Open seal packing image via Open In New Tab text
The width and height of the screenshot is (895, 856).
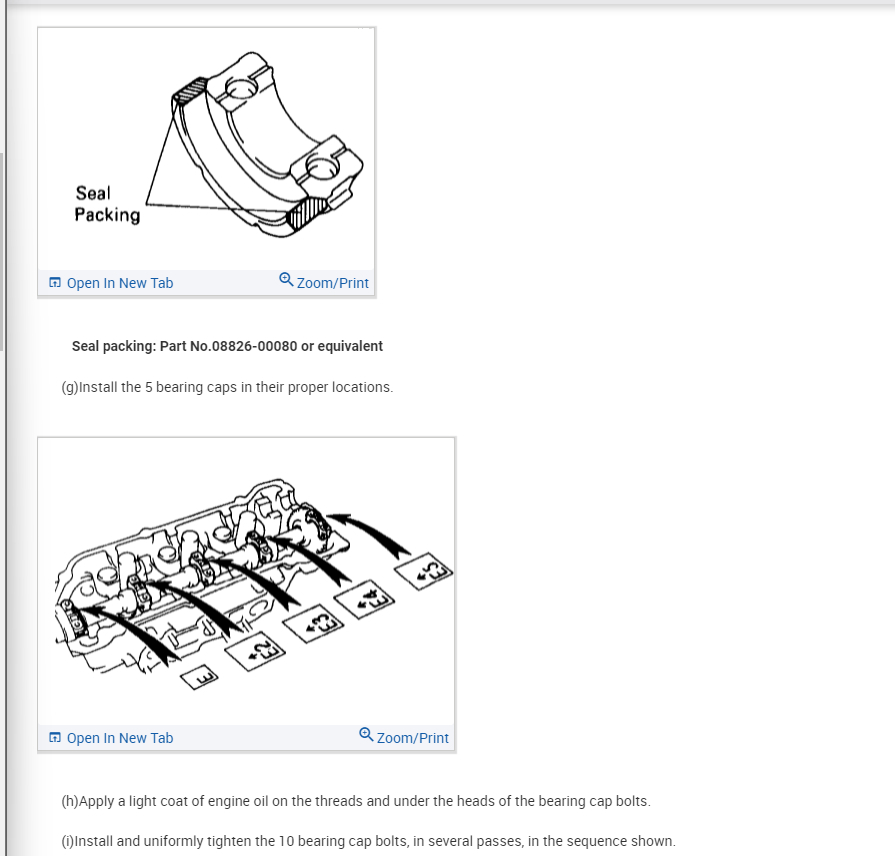120,283
